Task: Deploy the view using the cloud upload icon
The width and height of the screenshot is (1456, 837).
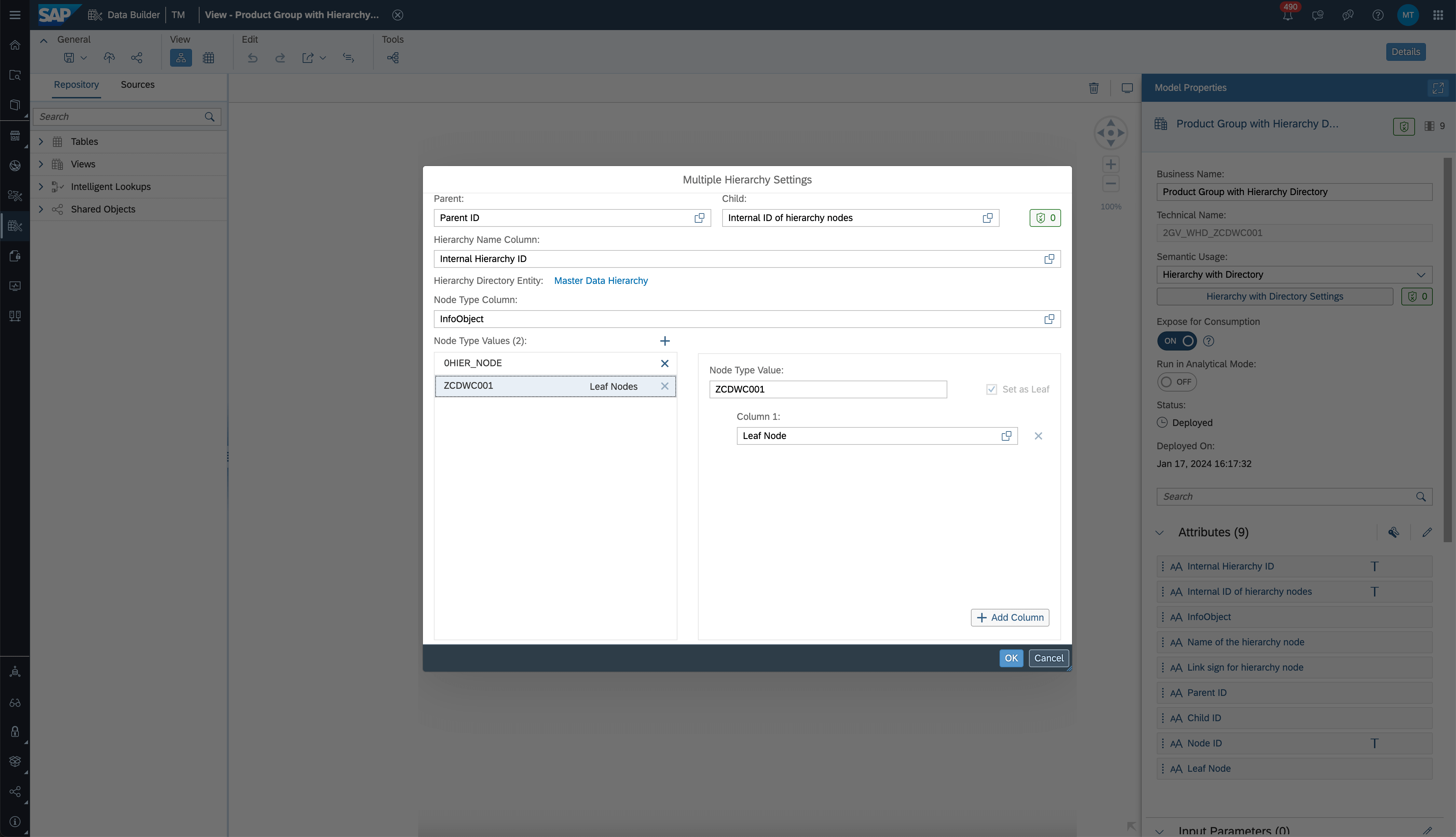Action: [x=109, y=57]
